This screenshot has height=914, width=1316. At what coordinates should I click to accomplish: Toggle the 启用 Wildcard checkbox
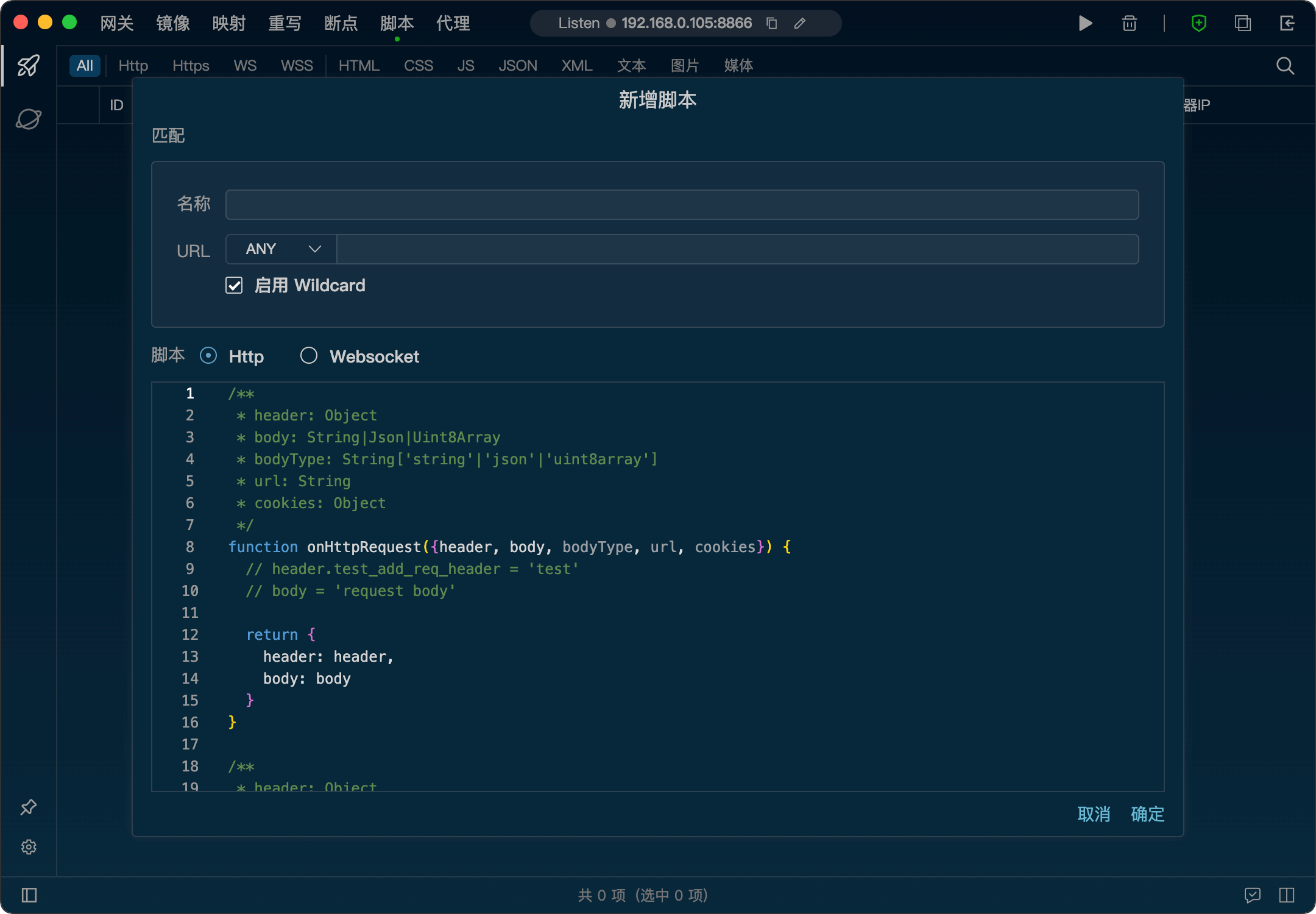234,285
